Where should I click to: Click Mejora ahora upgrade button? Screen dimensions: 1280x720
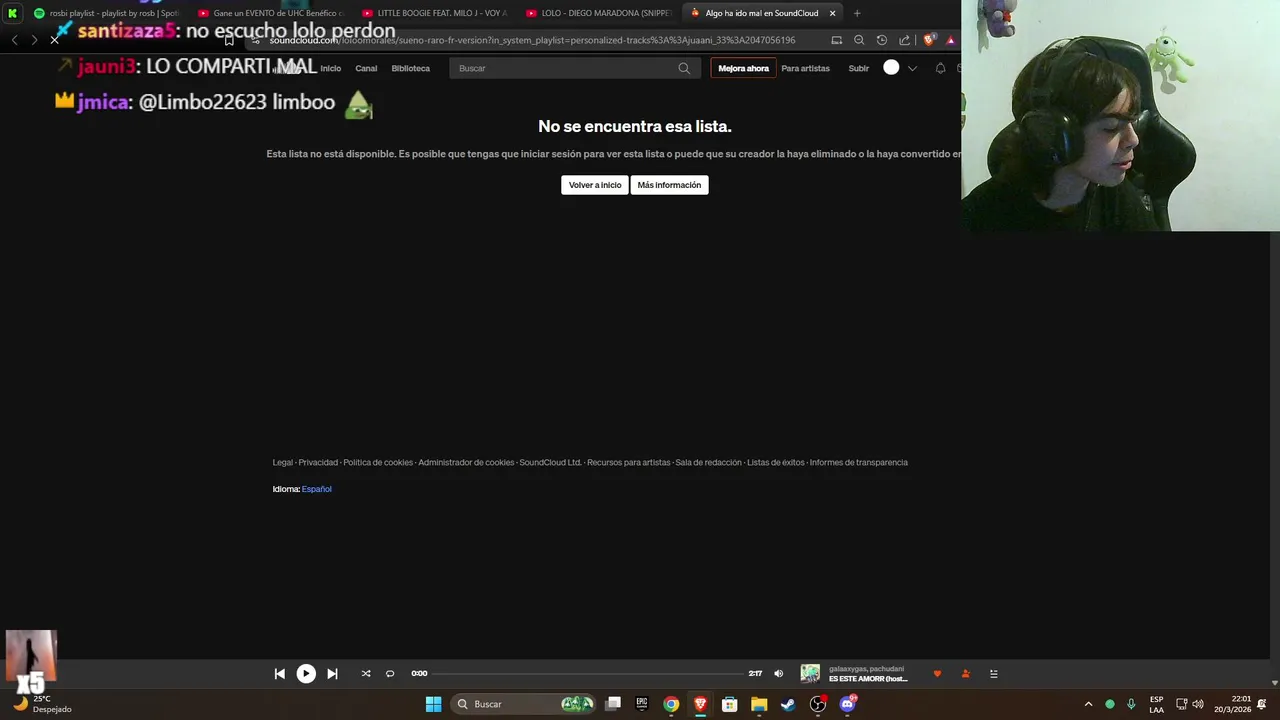point(743,68)
